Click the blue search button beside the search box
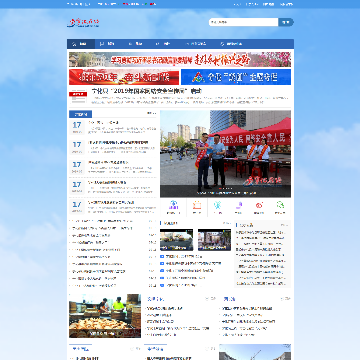Viewport: 360px width, 360px height. point(286,22)
